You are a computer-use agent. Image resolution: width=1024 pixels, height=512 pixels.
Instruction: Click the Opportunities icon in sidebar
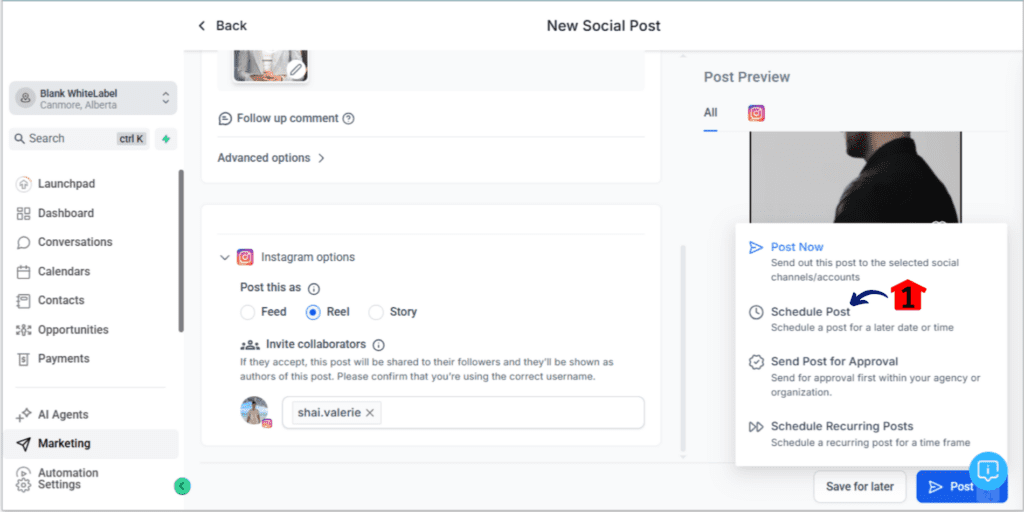click(x=24, y=330)
